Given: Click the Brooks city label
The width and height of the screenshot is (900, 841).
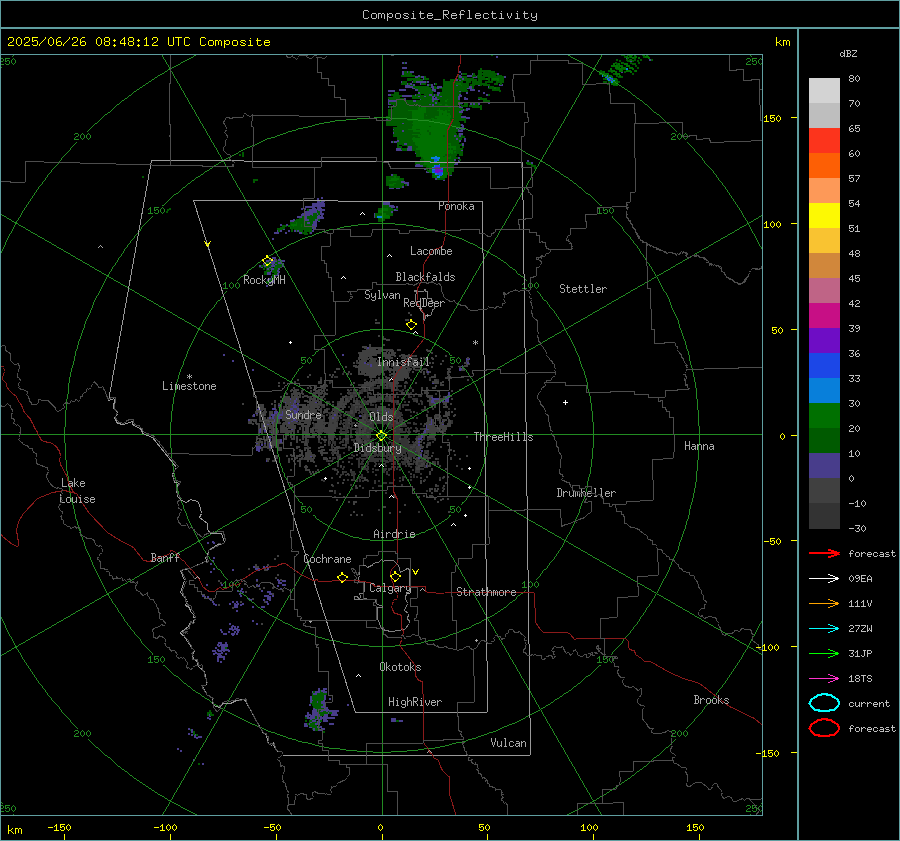Looking at the screenshot, I should pos(711,700).
